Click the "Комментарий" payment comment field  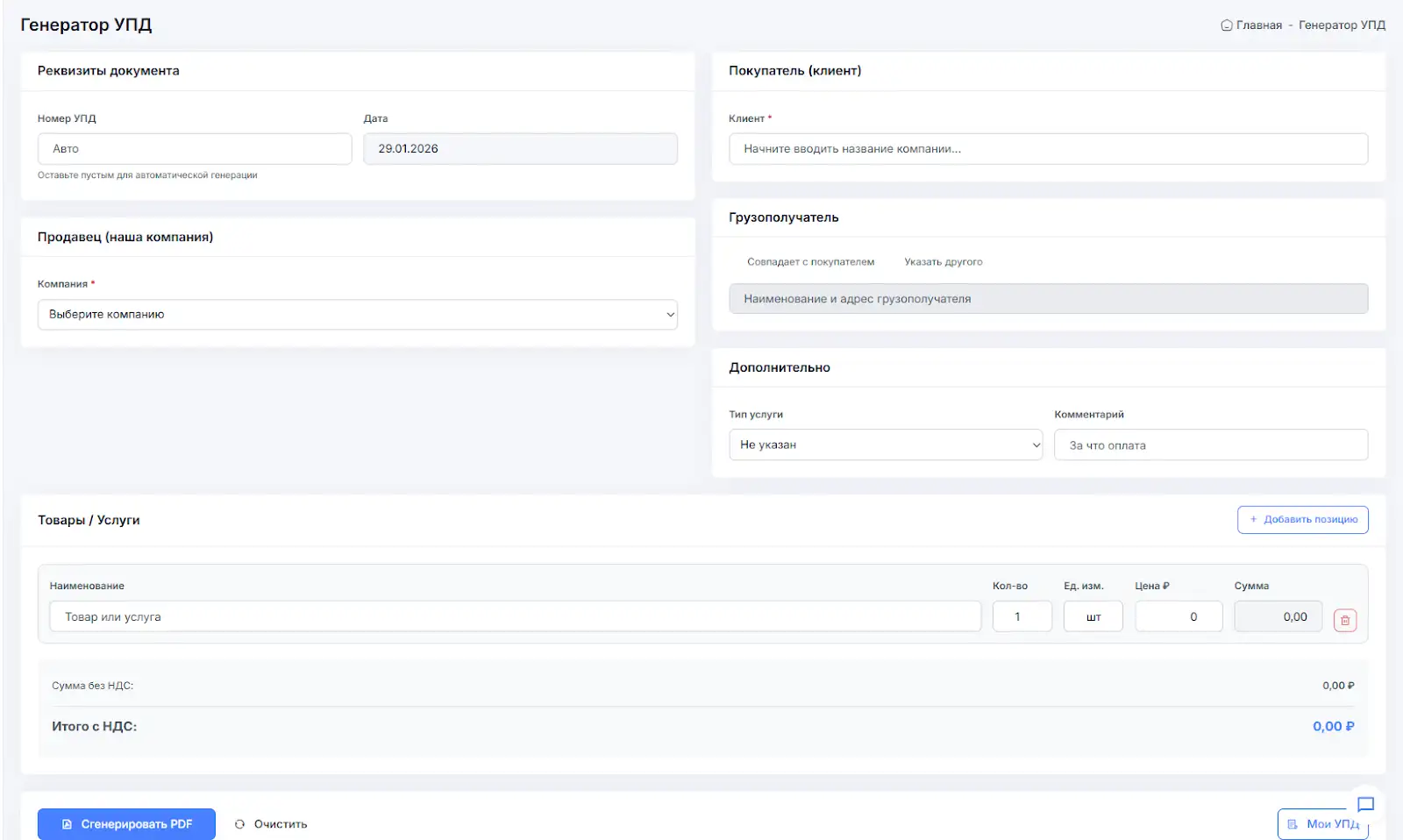[1210, 445]
